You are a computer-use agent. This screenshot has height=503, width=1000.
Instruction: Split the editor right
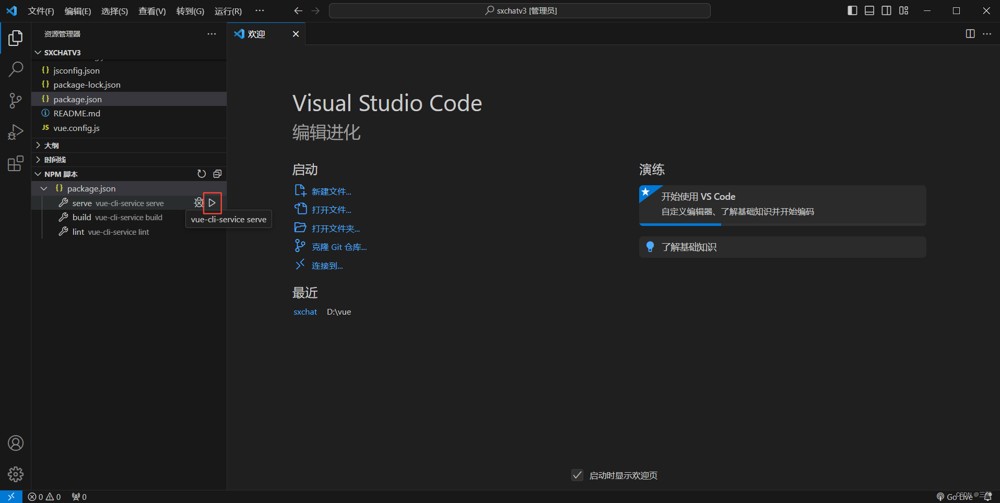click(970, 34)
